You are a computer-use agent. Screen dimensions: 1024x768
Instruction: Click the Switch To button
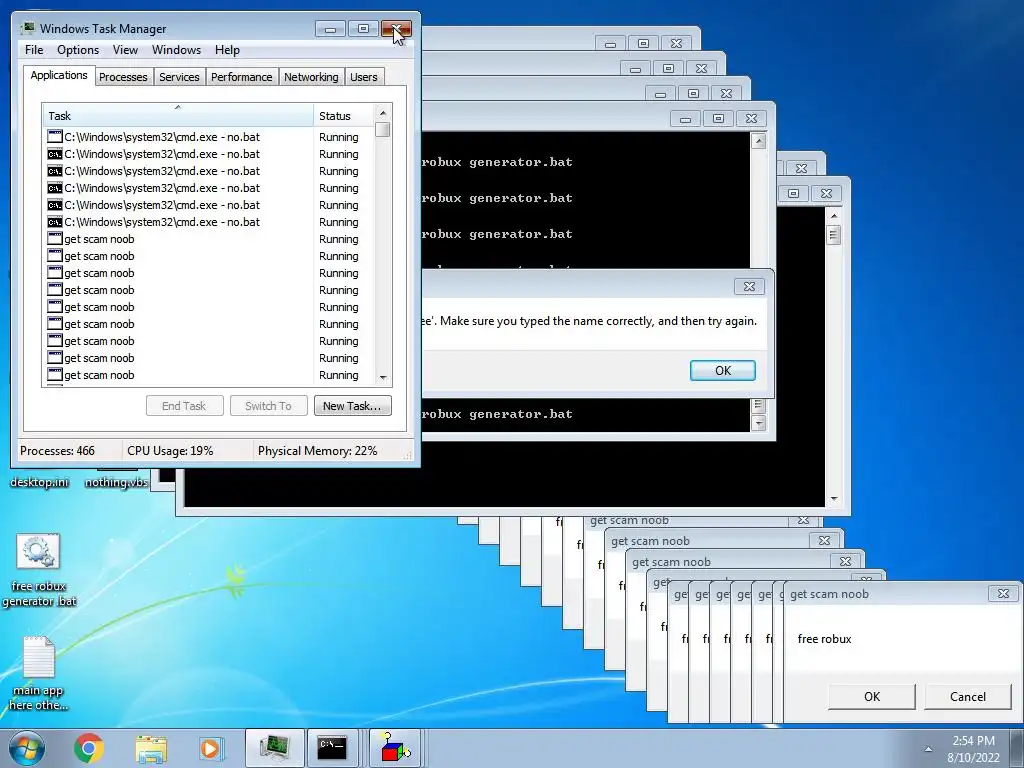[x=268, y=406]
